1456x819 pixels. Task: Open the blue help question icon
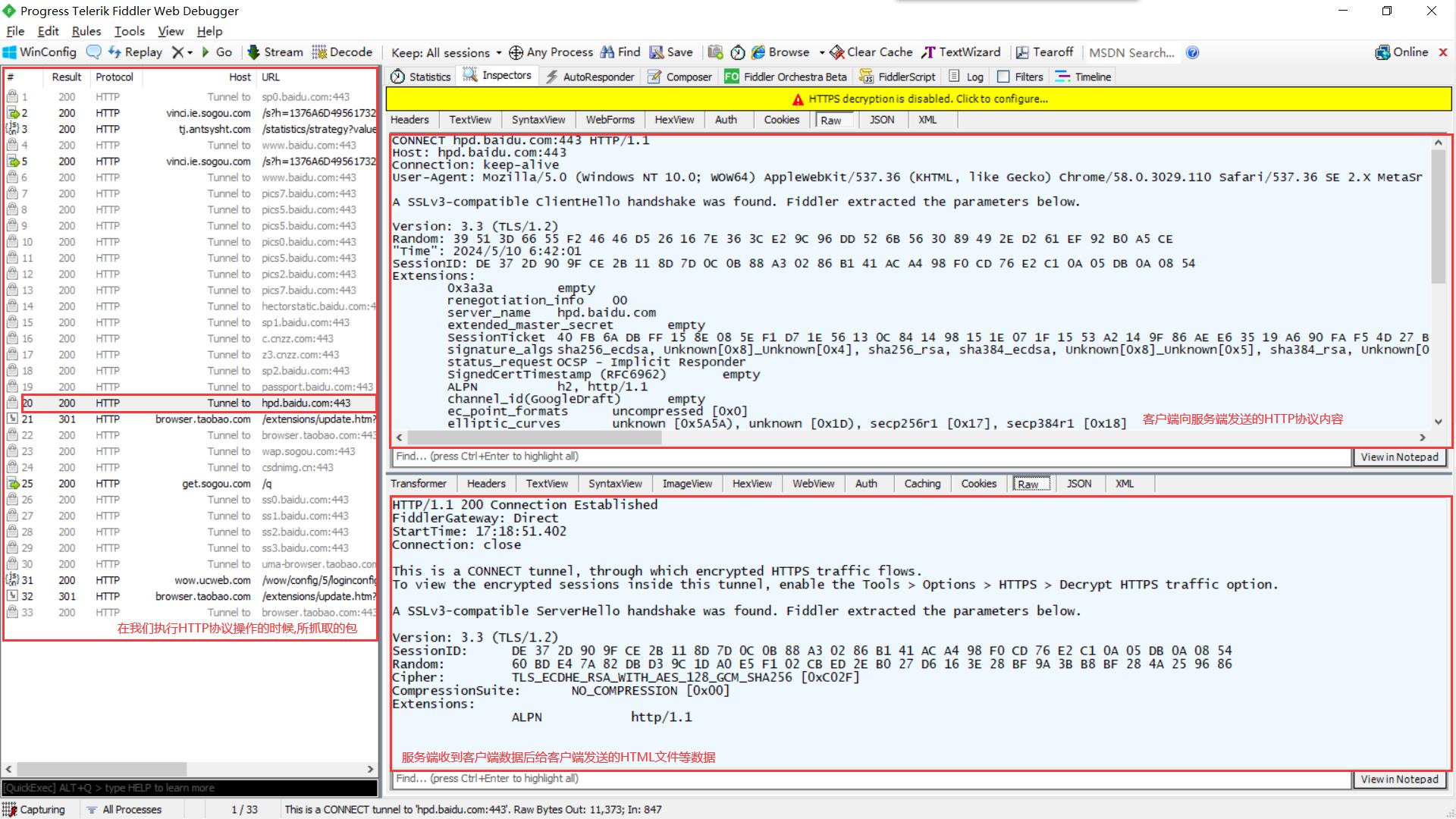(1193, 52)
